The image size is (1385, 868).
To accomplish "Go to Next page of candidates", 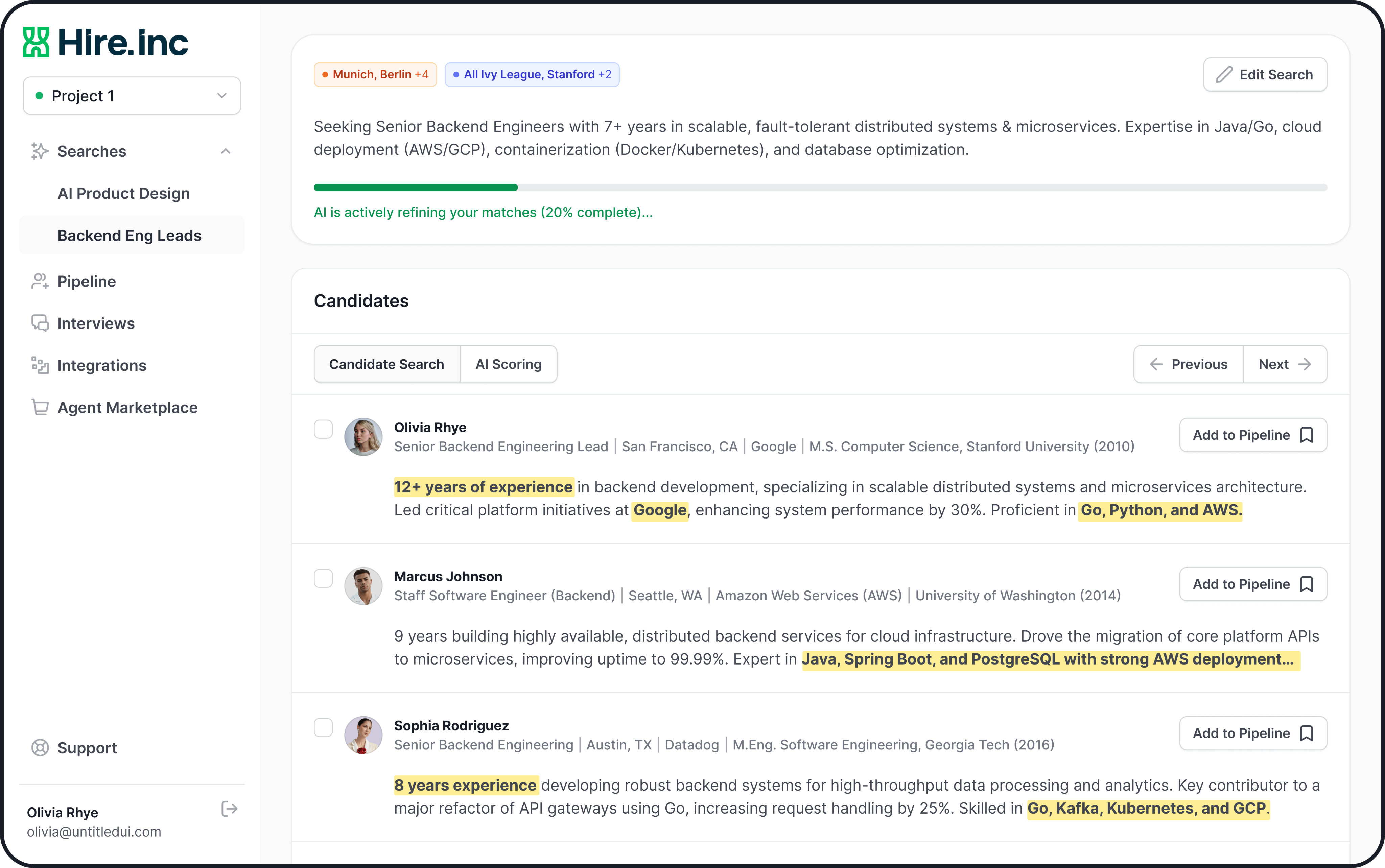I will [x=1285, y=364].
